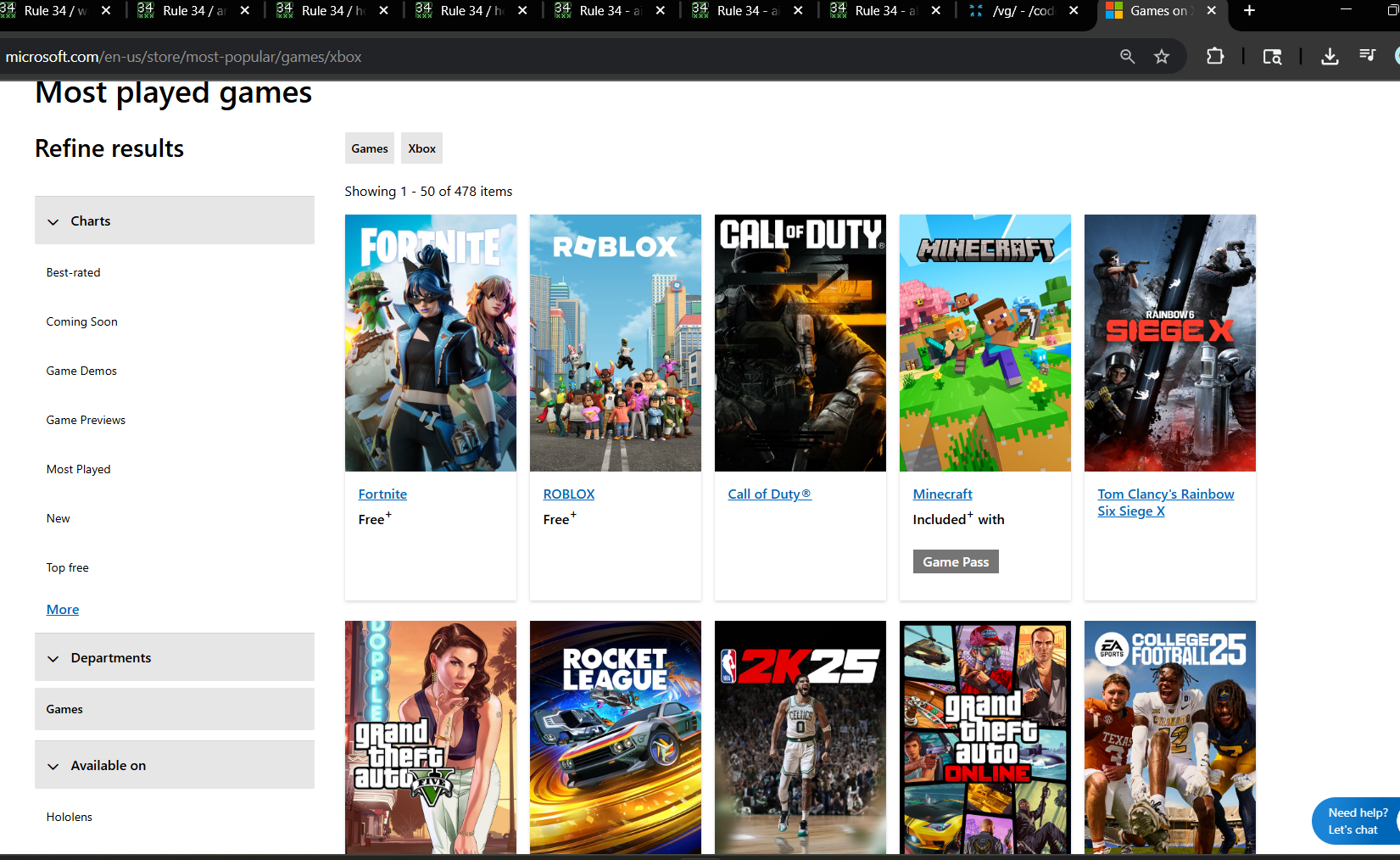The width and height of the screenshot is (1400, 860).
Task: Click the Grand Theft Auto Online cover art
Action: tap(985, 737)
